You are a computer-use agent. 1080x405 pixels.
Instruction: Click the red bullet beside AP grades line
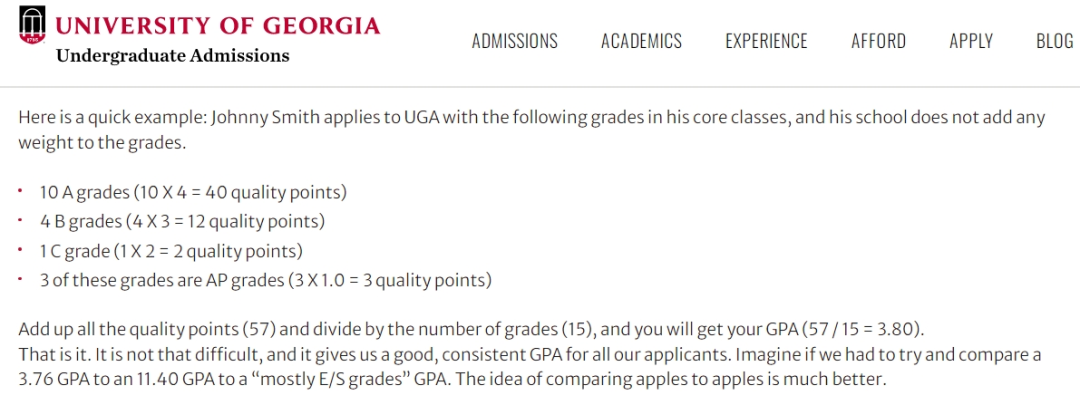pyautogui.click(x=21, y=278)
